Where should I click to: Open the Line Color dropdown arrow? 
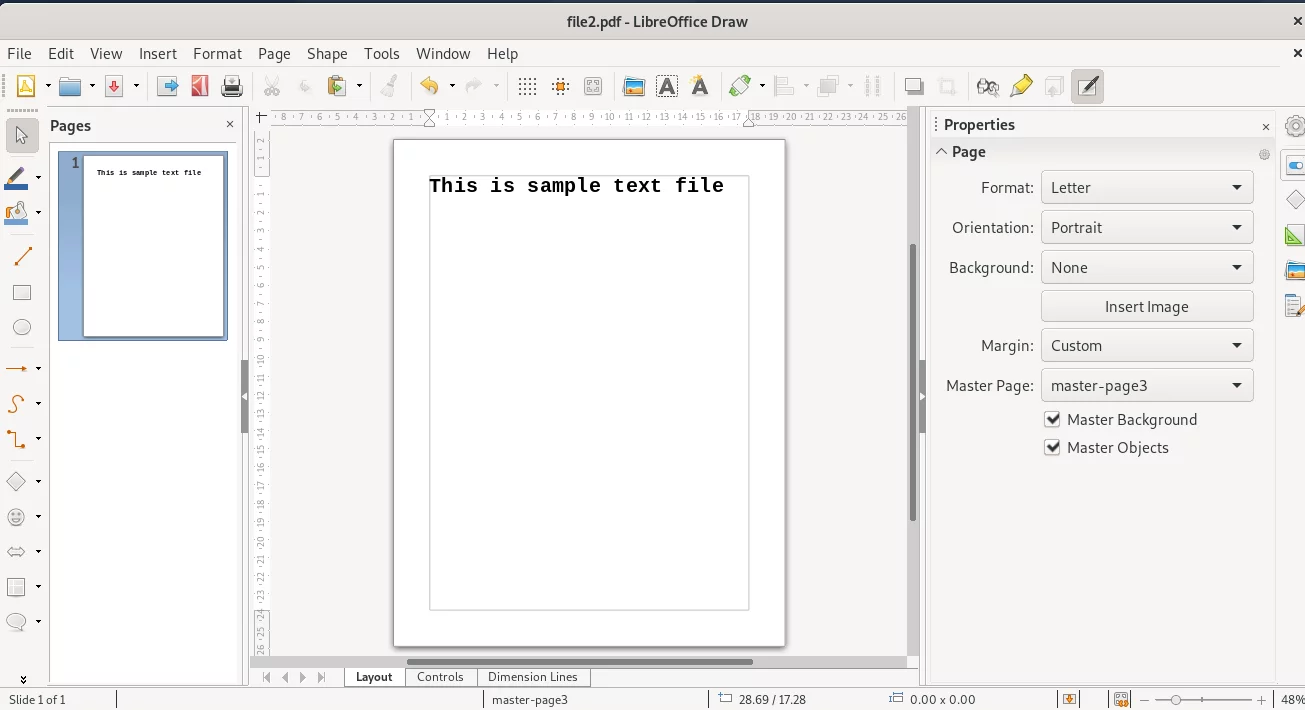(x=38, y=178)
